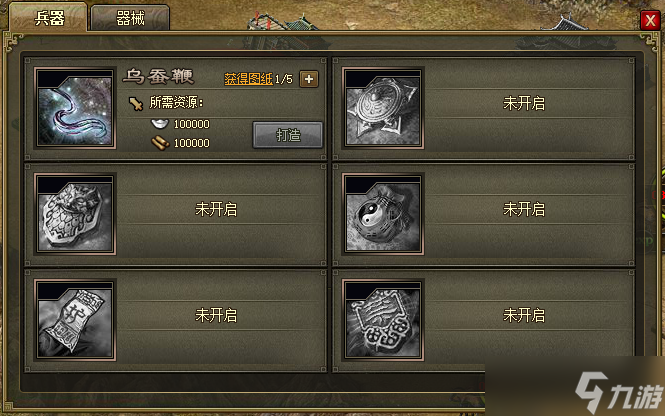Click the locked yin-yang pouch icon
Viewport: 665px width, 416px height.
click(x=383, y=214)
